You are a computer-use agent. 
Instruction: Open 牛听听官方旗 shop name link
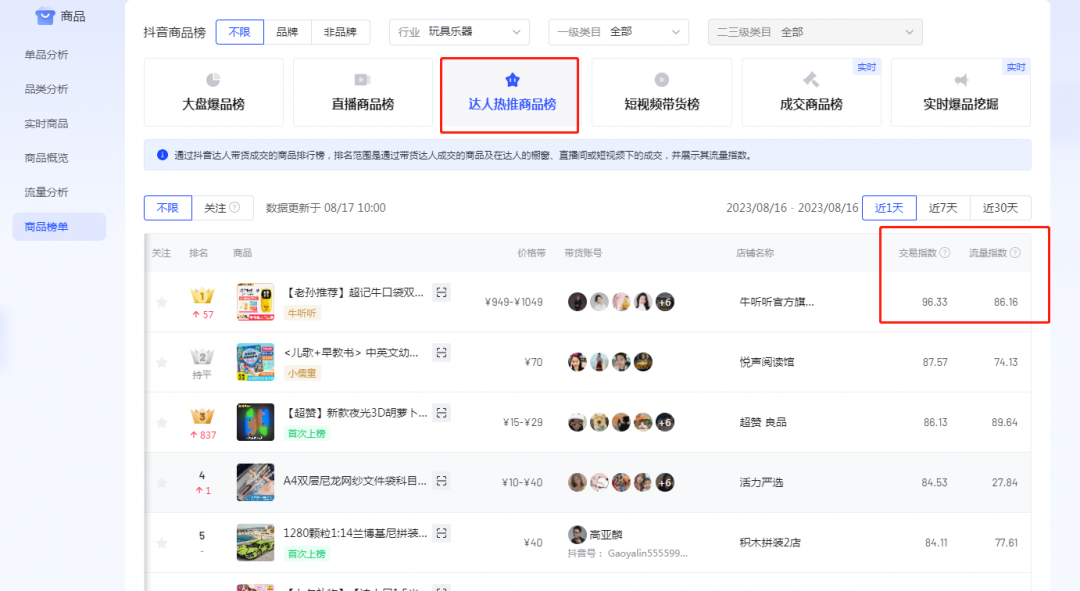click(777, 302)
